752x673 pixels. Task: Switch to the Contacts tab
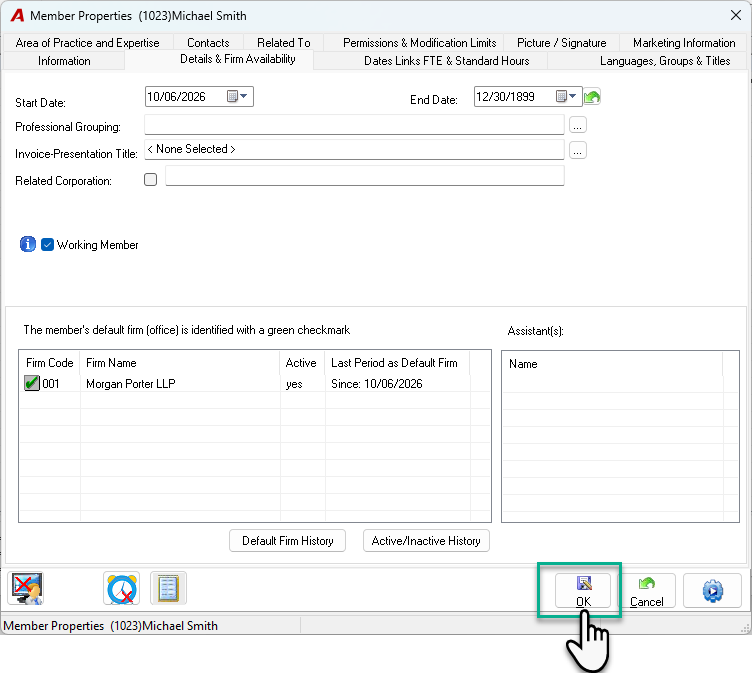click(208, 43)
